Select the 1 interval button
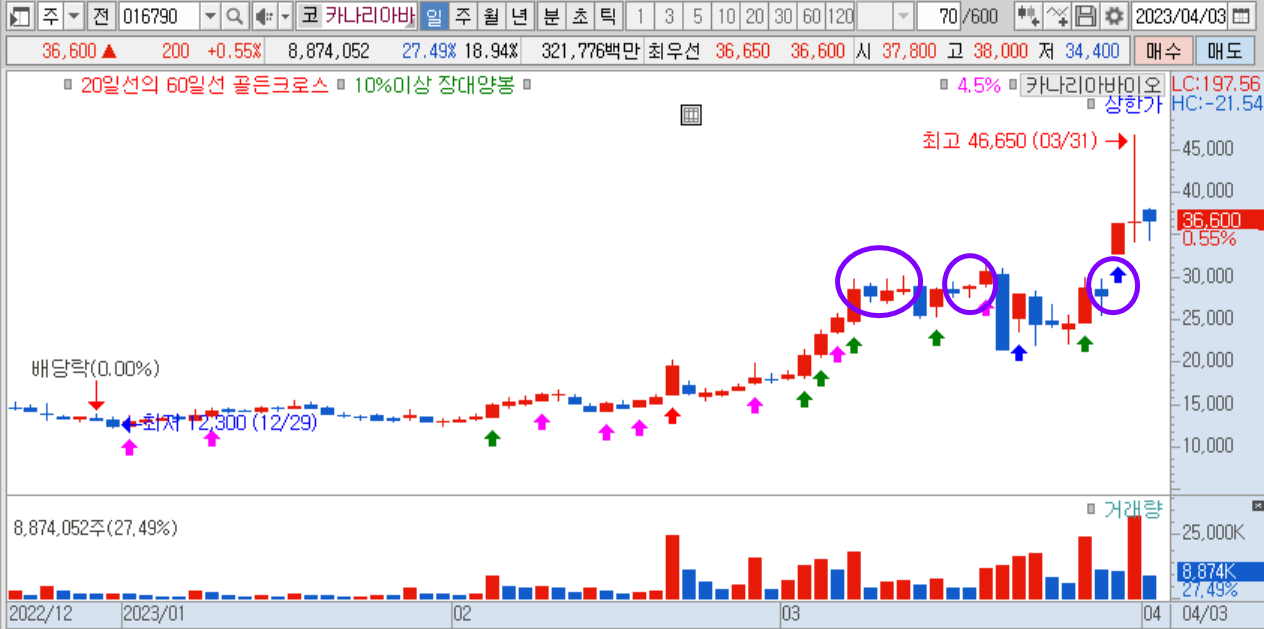This screenshot has width=1264, height=629. [640, 15]
